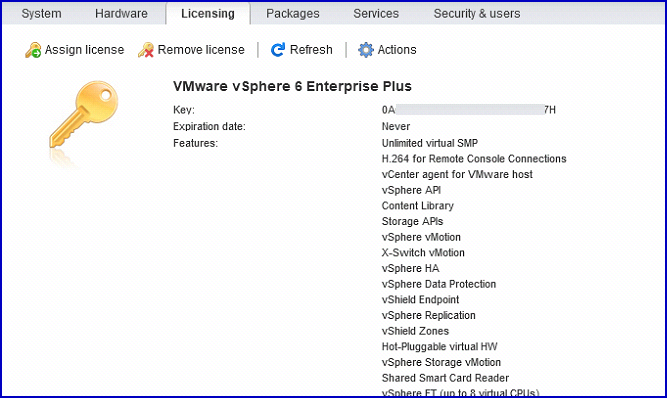Viewport: 667px width, 398px height.
Task: Click the 'vSphere HA' feature
Action: point(410,269)
